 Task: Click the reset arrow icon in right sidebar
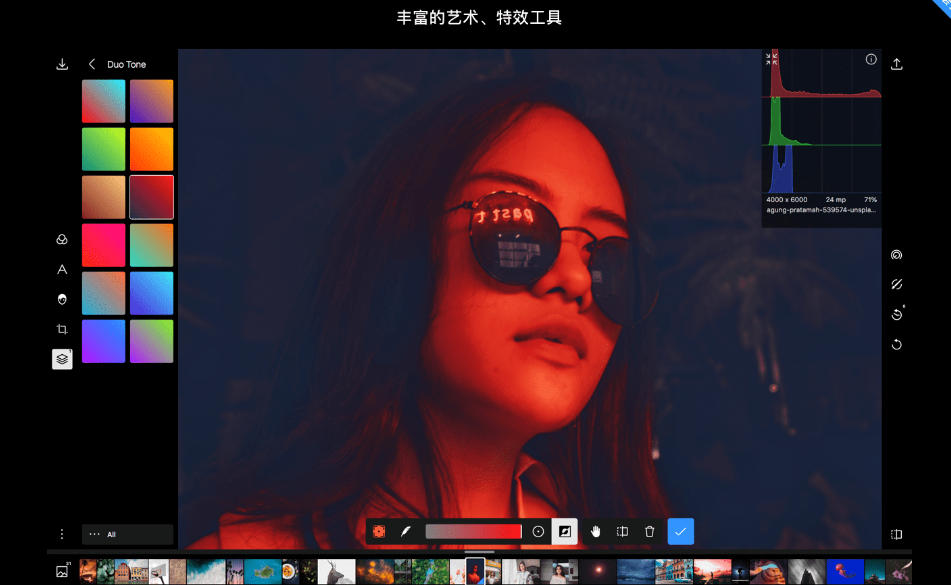[x=897, y=345]
